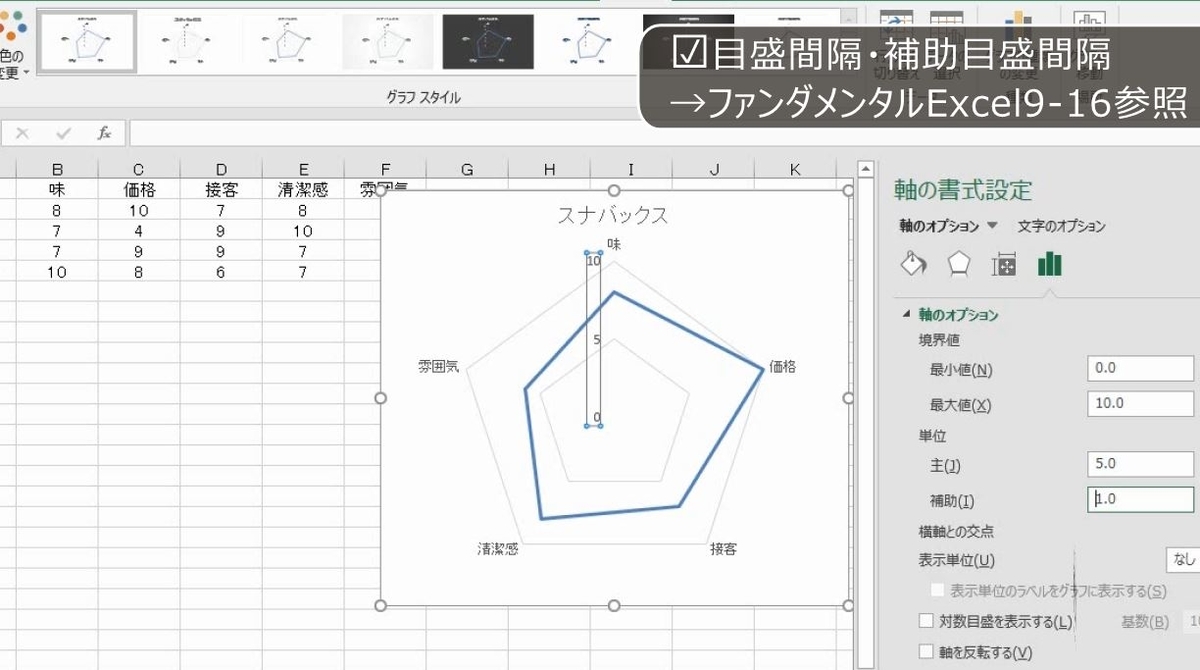This screenshot has width=1200, height=670.
Task: Select column E header
Action: click(303, 169)
